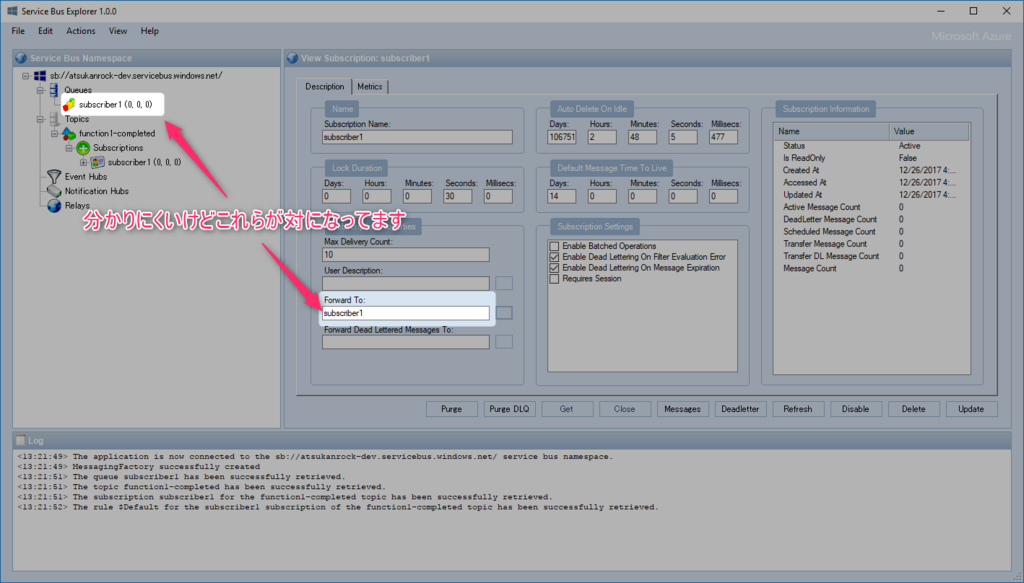
Task: Collapse the Queues tree node
Action: pyautogui.click(x=40, y=90)
